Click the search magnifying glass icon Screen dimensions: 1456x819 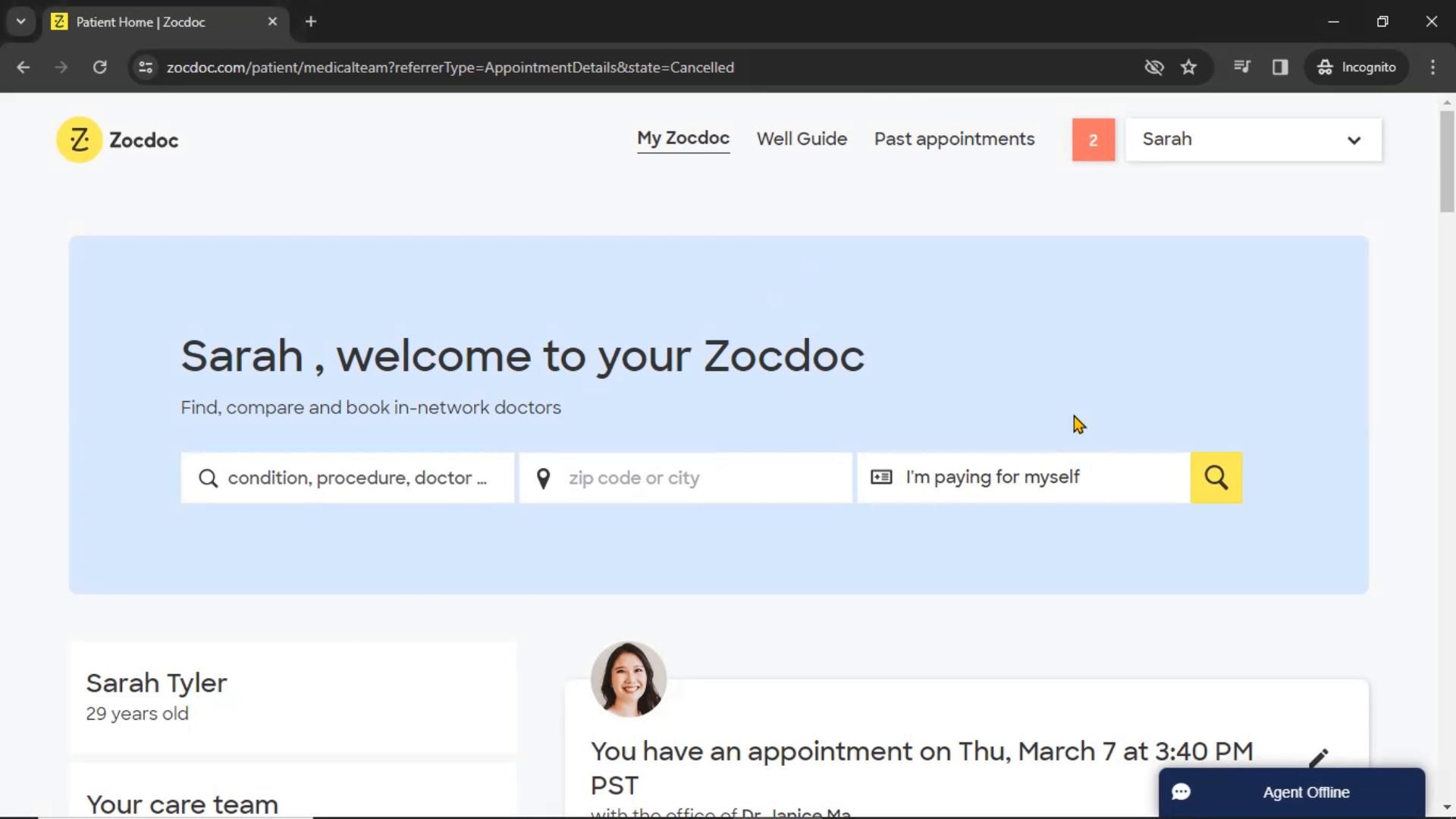[1217, 477]
